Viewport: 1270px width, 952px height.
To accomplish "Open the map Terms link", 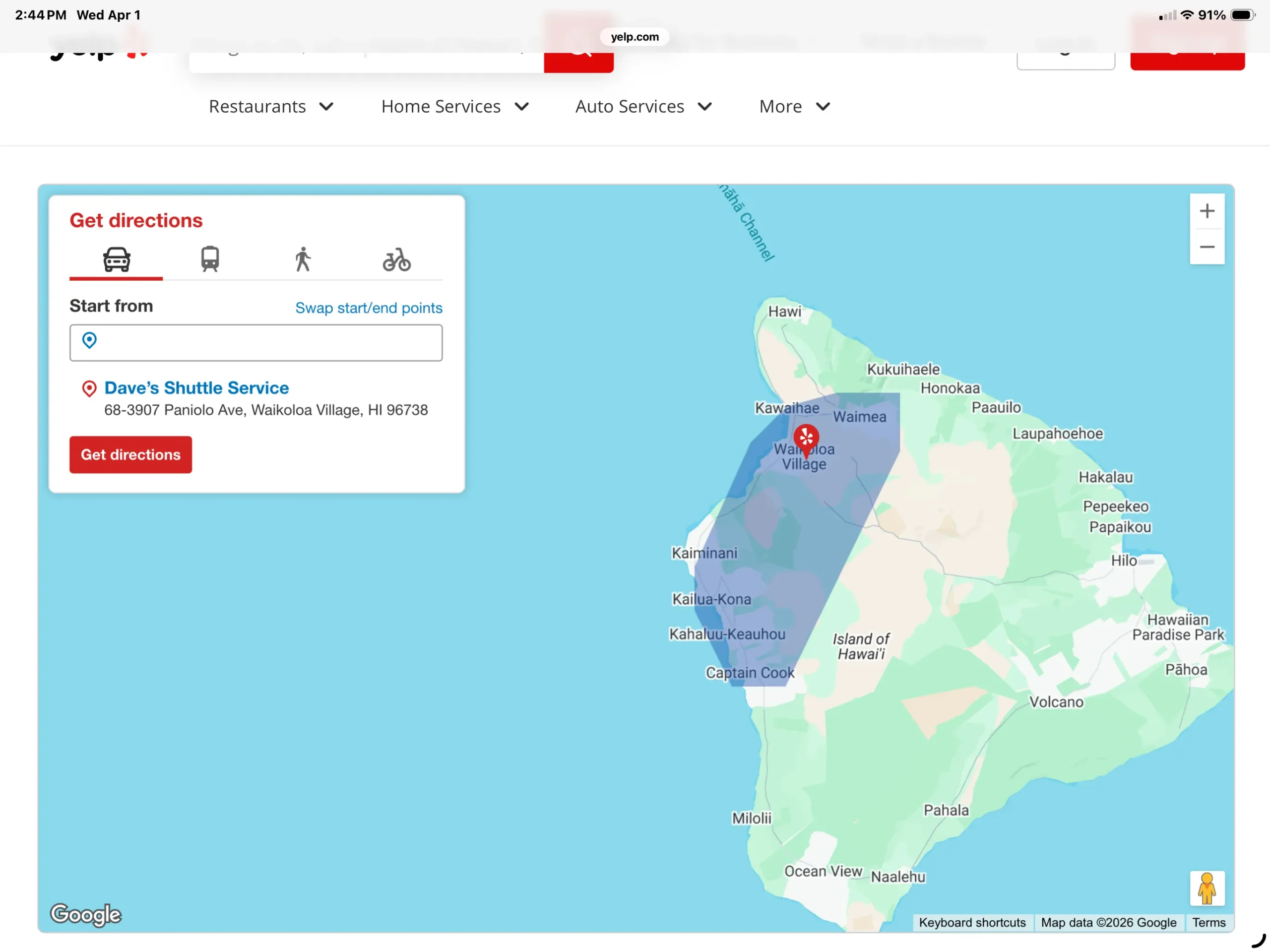I will pos(1208,922).
